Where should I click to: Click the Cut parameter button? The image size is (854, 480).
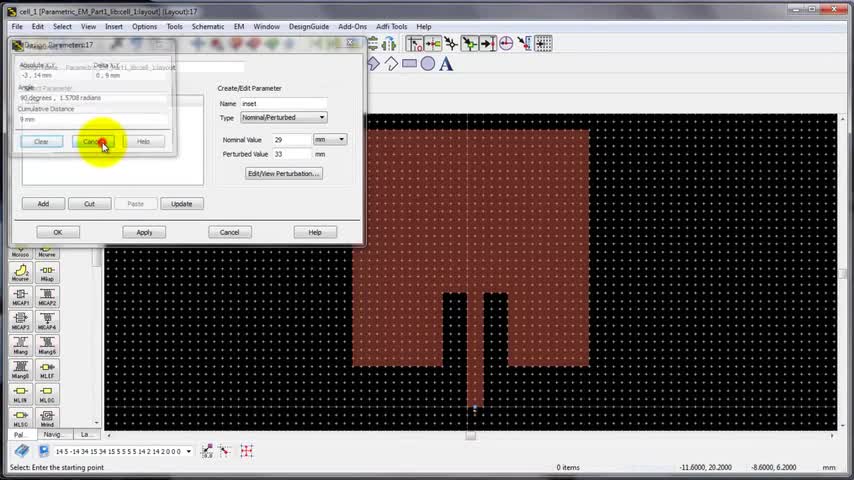pyautogui.click(x=89, y=204)
